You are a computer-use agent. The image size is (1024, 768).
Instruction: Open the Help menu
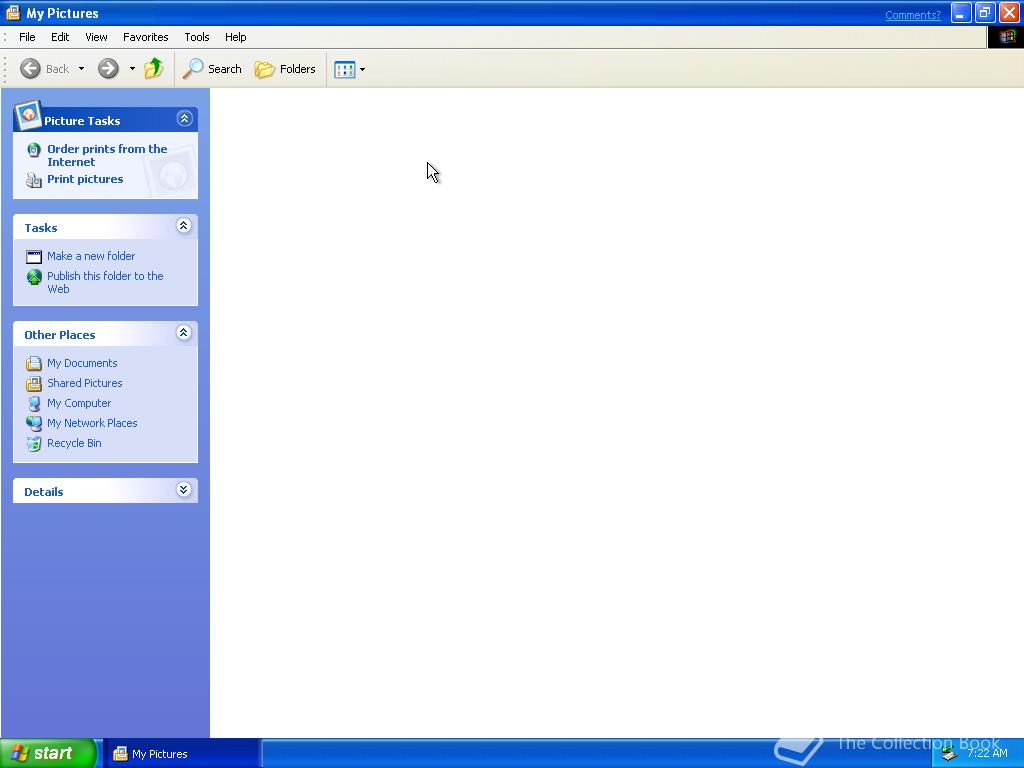[x=236, y=37]
